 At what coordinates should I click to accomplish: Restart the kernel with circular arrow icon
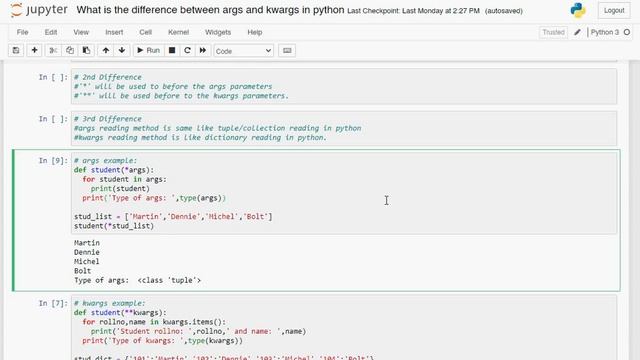click(187, 51)
